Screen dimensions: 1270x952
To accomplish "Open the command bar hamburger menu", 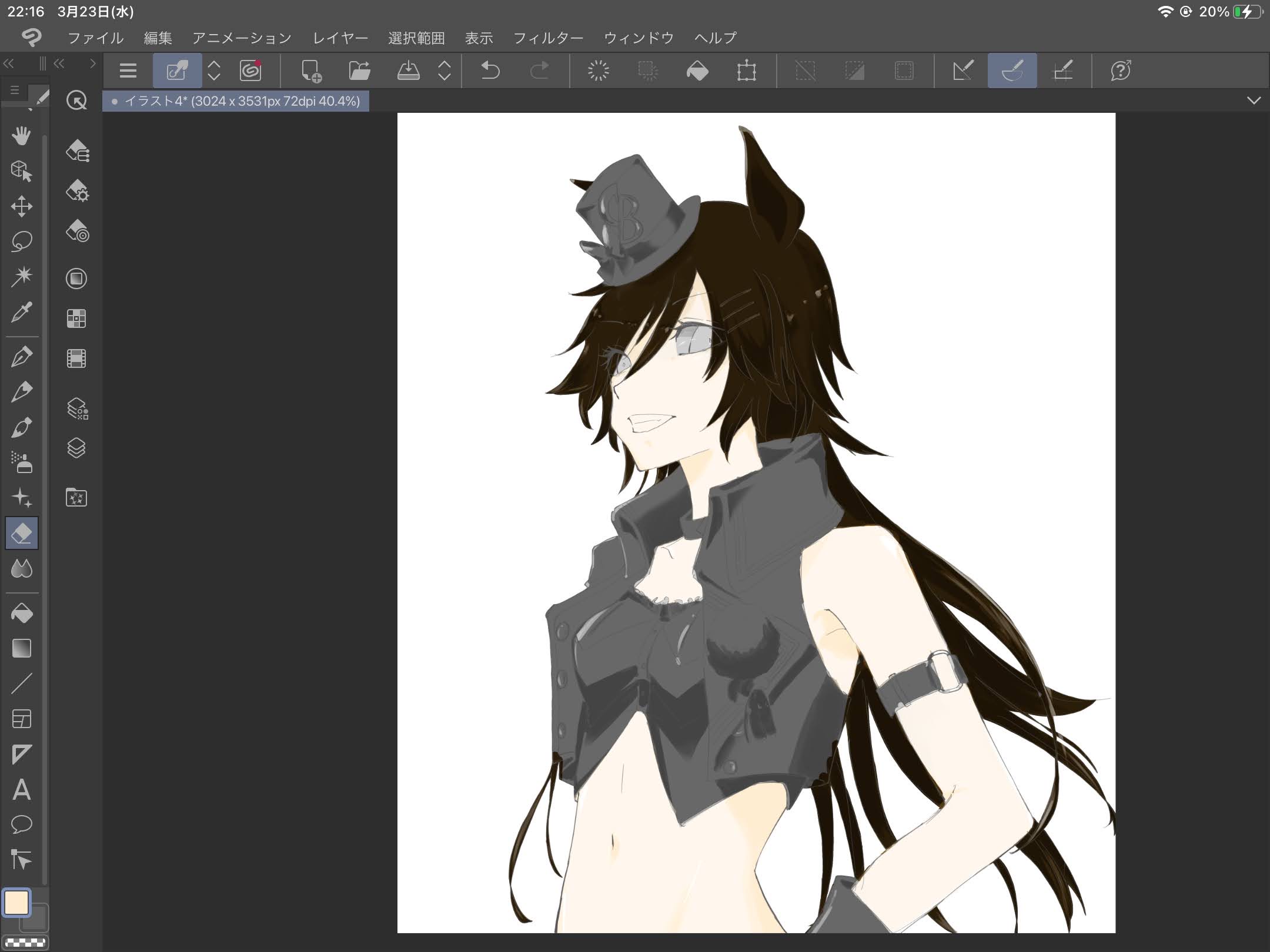I will point(128,71).
